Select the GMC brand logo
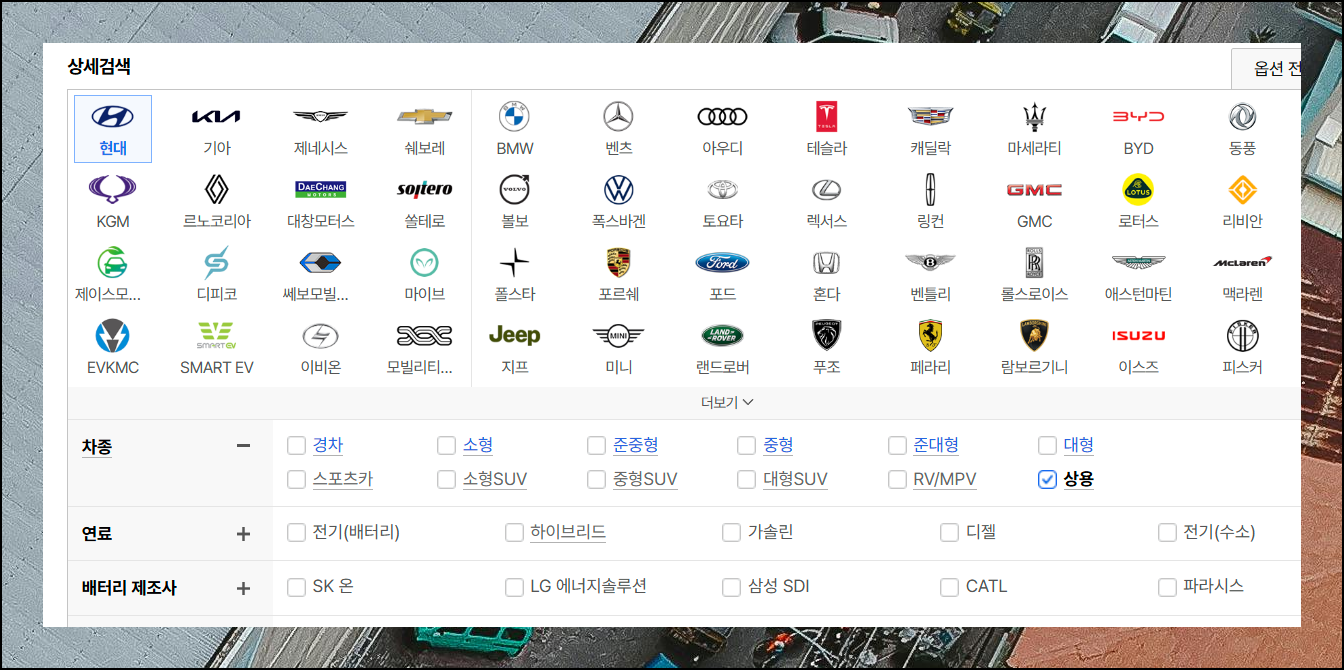This screenshot has width=1344, height=670. pos(1034,190)
